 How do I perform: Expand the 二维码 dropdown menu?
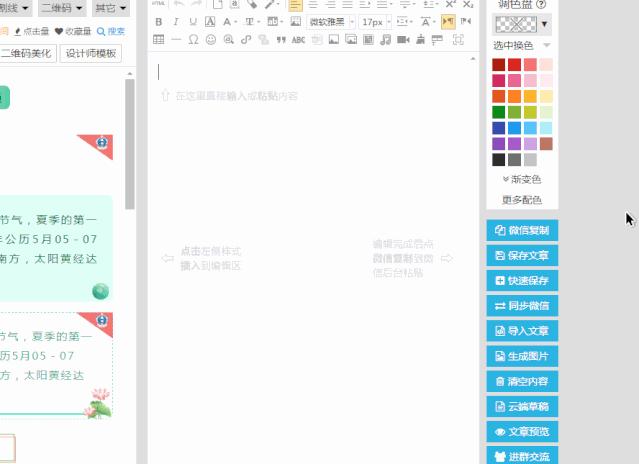point(62,8)
